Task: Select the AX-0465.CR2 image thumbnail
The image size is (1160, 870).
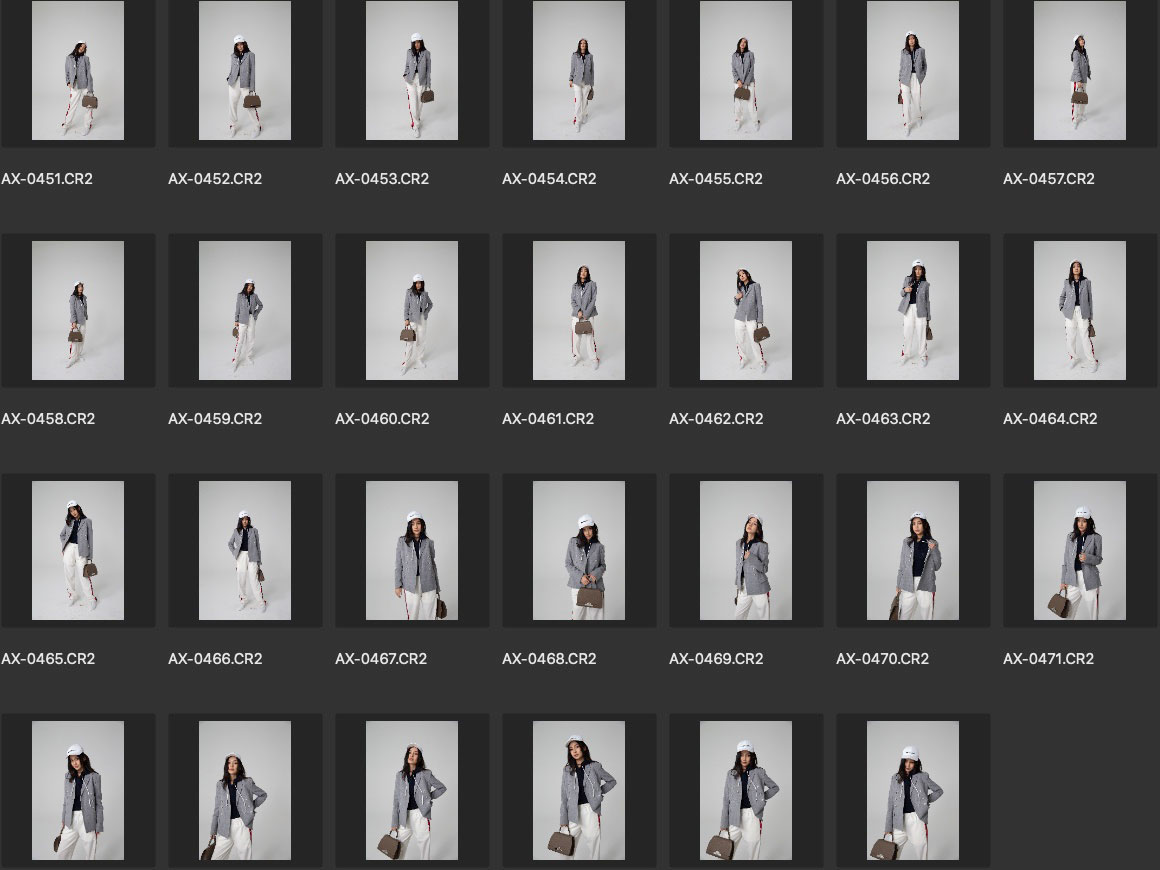Action: (78, 550)
